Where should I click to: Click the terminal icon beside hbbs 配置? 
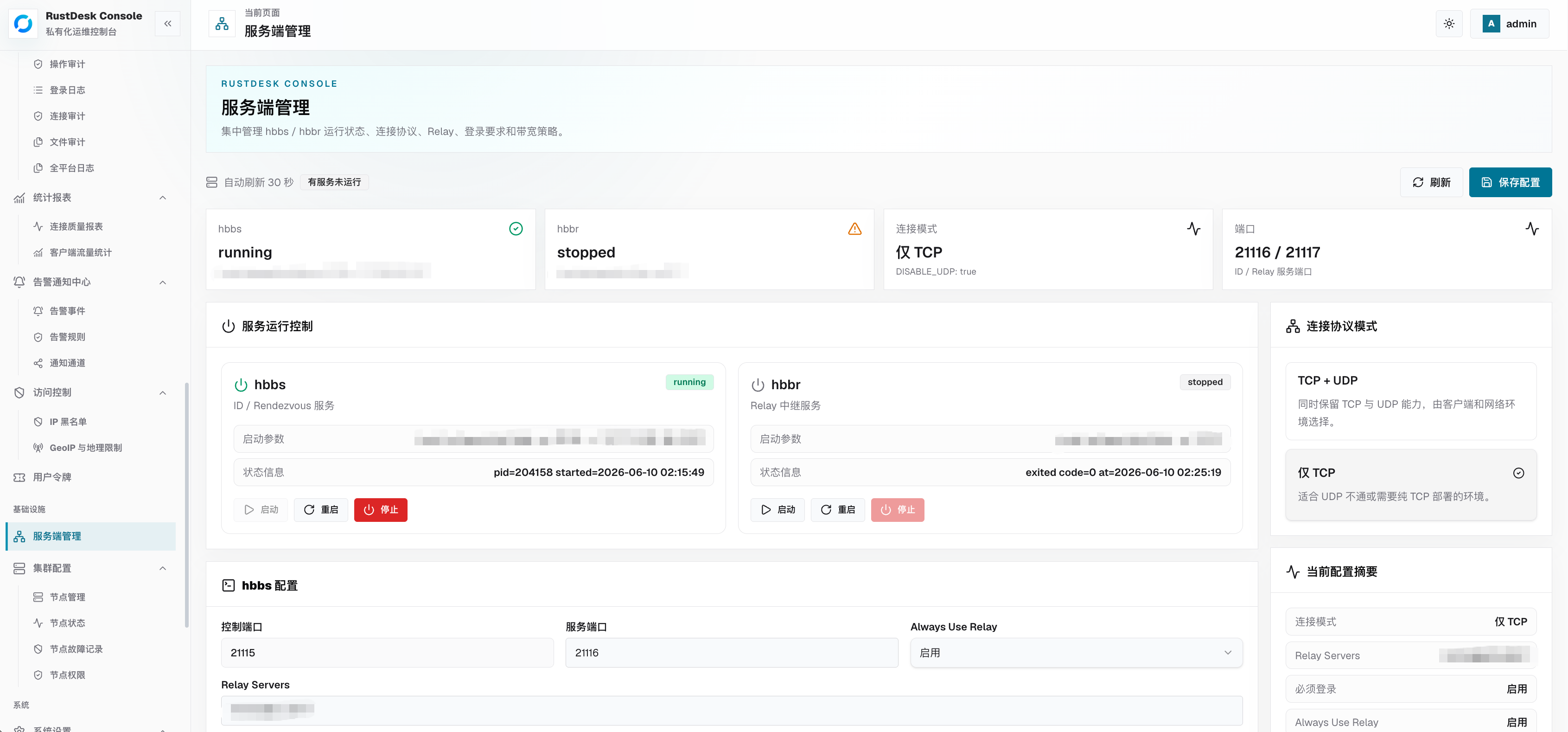click(228, 585)
